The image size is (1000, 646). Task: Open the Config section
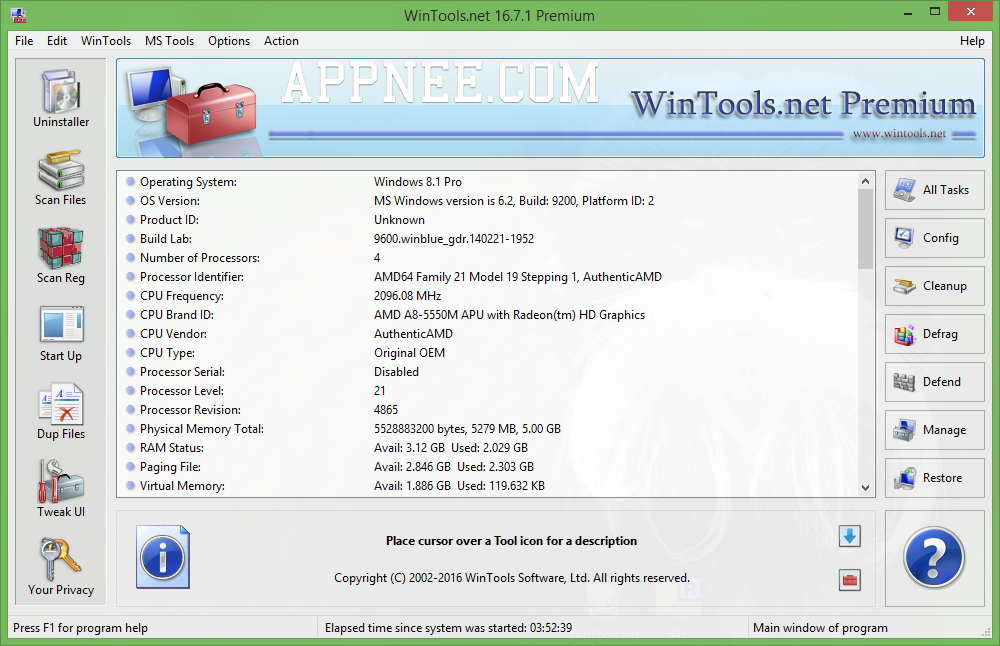(x=934, y=238)
